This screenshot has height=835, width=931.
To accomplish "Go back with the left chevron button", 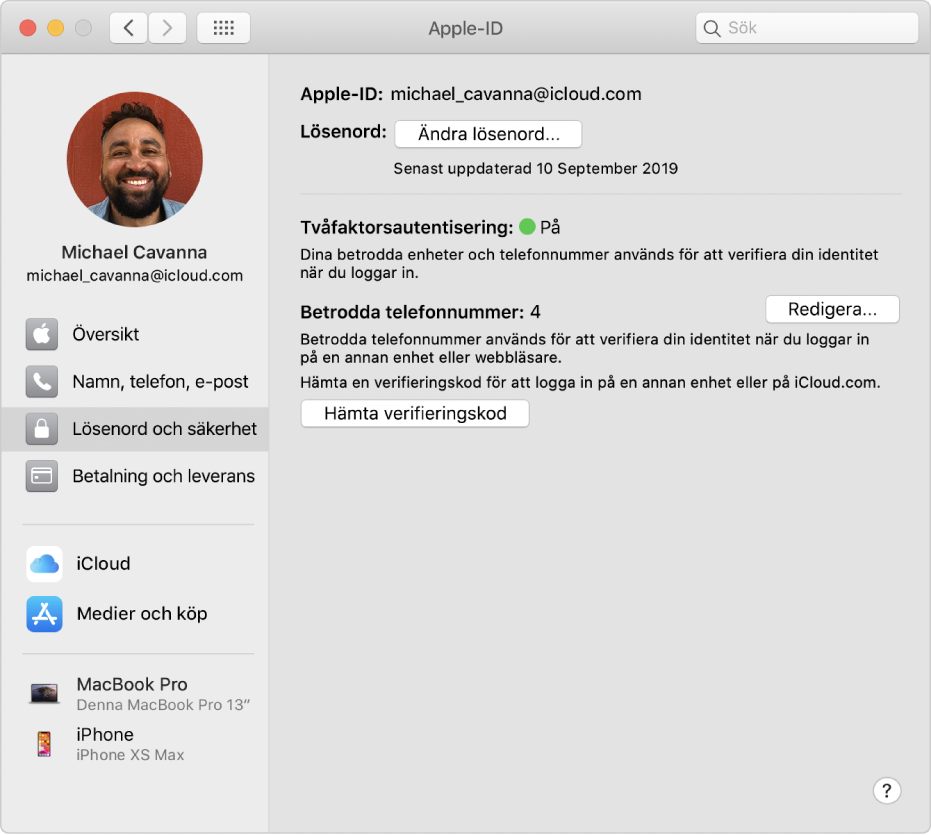I will point(128,28).
